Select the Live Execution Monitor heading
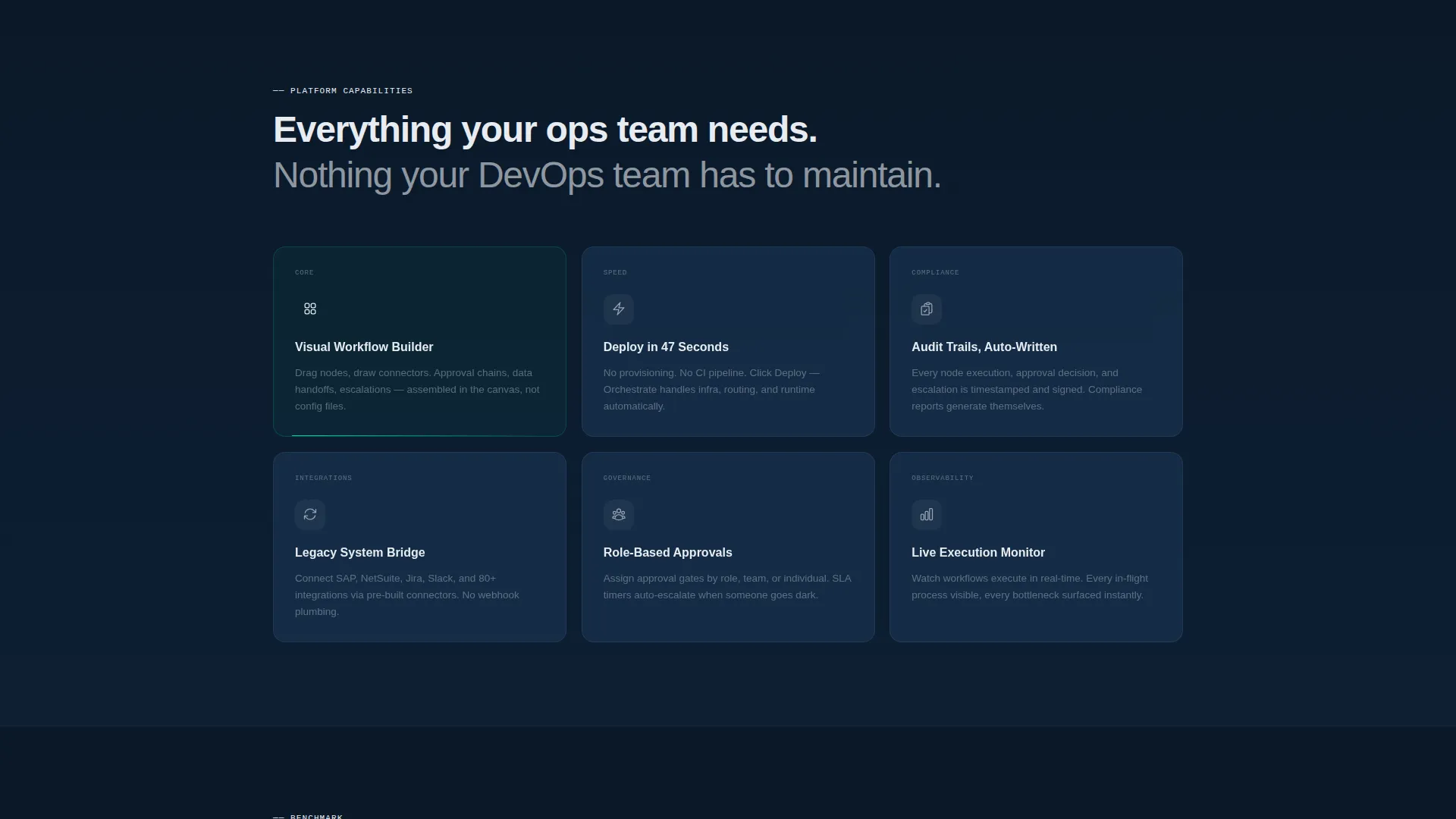This screenshot has width=1456, height=819. point(978,552)
